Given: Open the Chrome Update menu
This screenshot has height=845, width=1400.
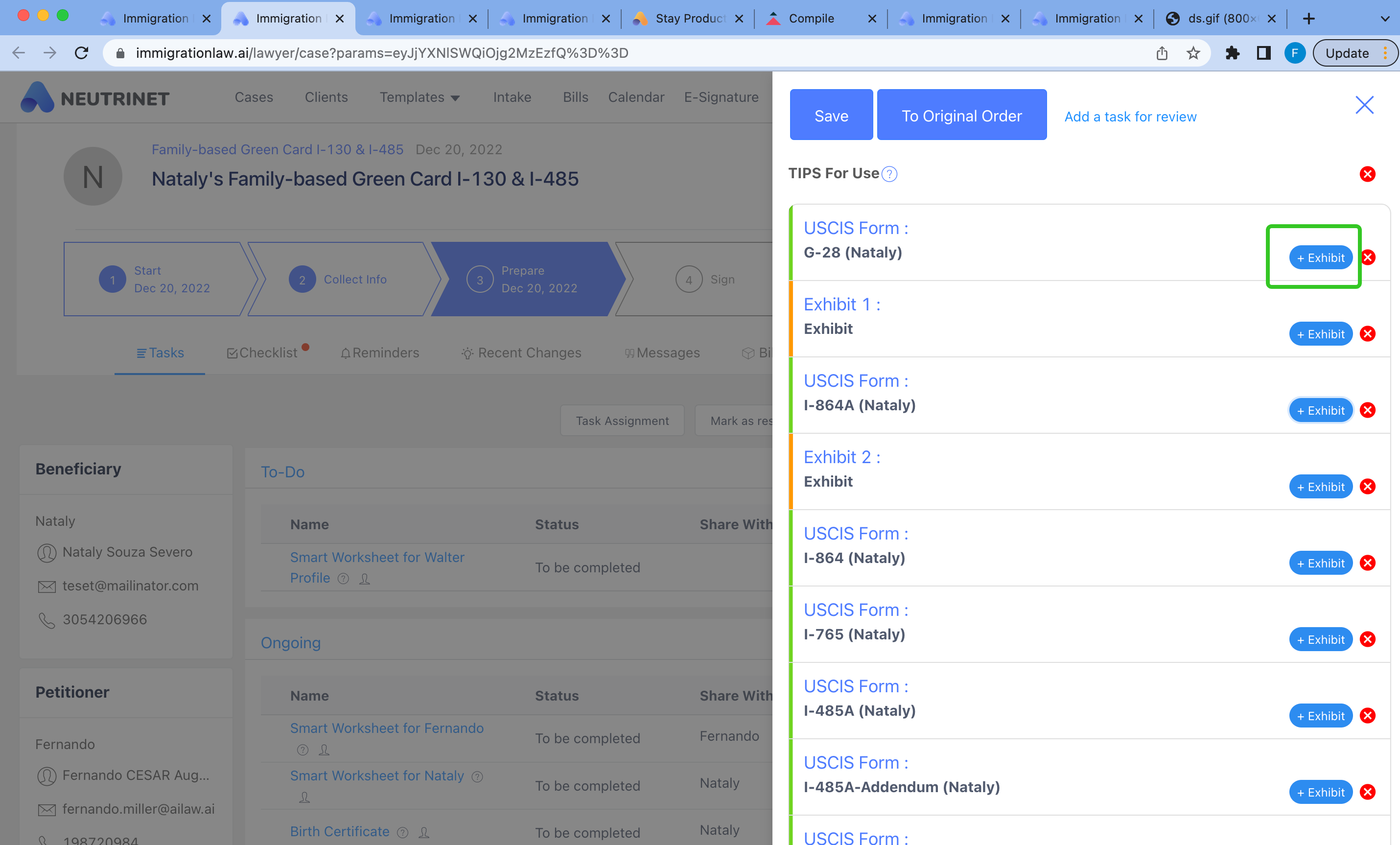Looking at the screenshot, I should (1355, 53).
